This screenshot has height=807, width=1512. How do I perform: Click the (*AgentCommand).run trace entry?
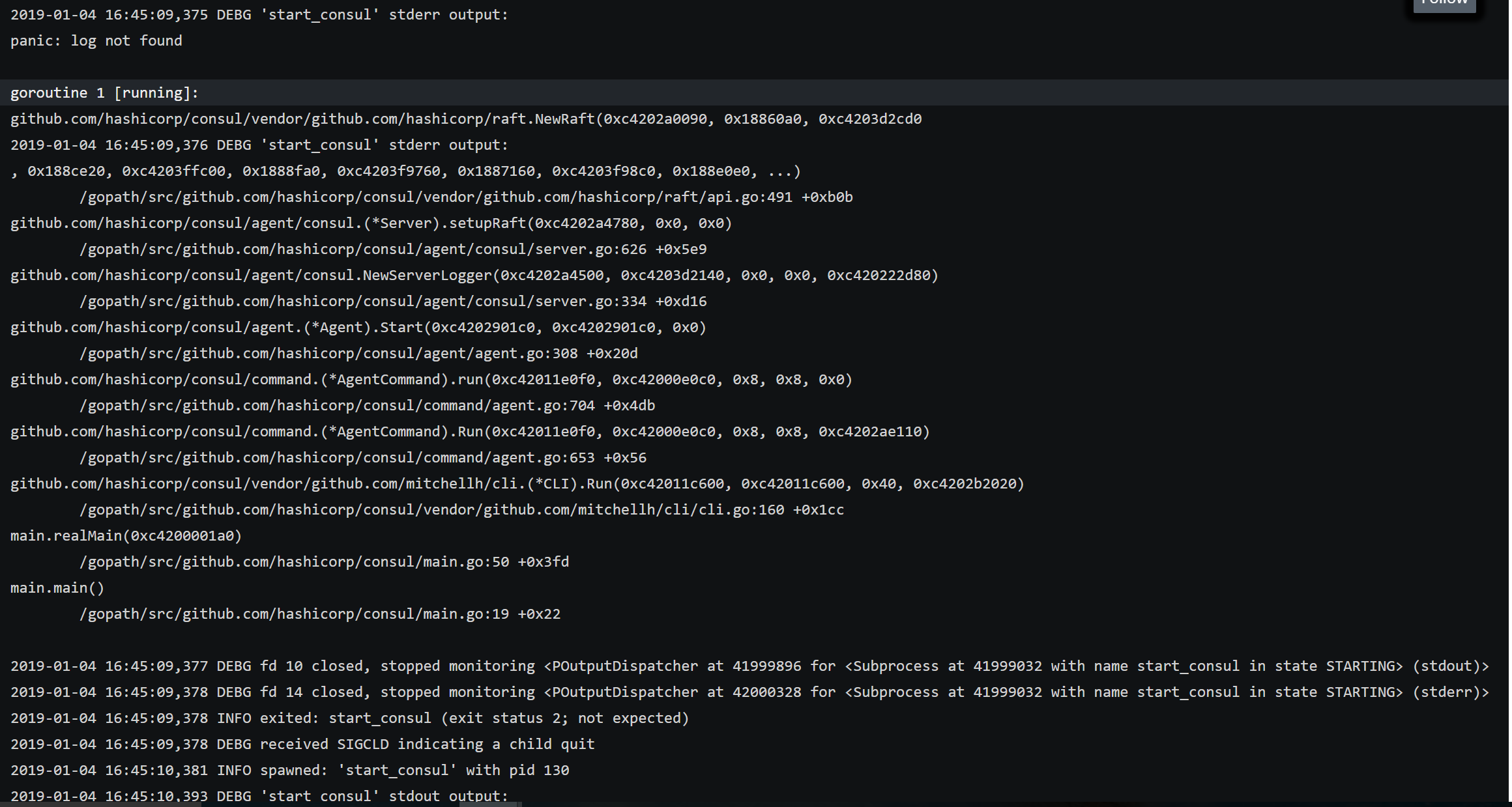[430, 379]
